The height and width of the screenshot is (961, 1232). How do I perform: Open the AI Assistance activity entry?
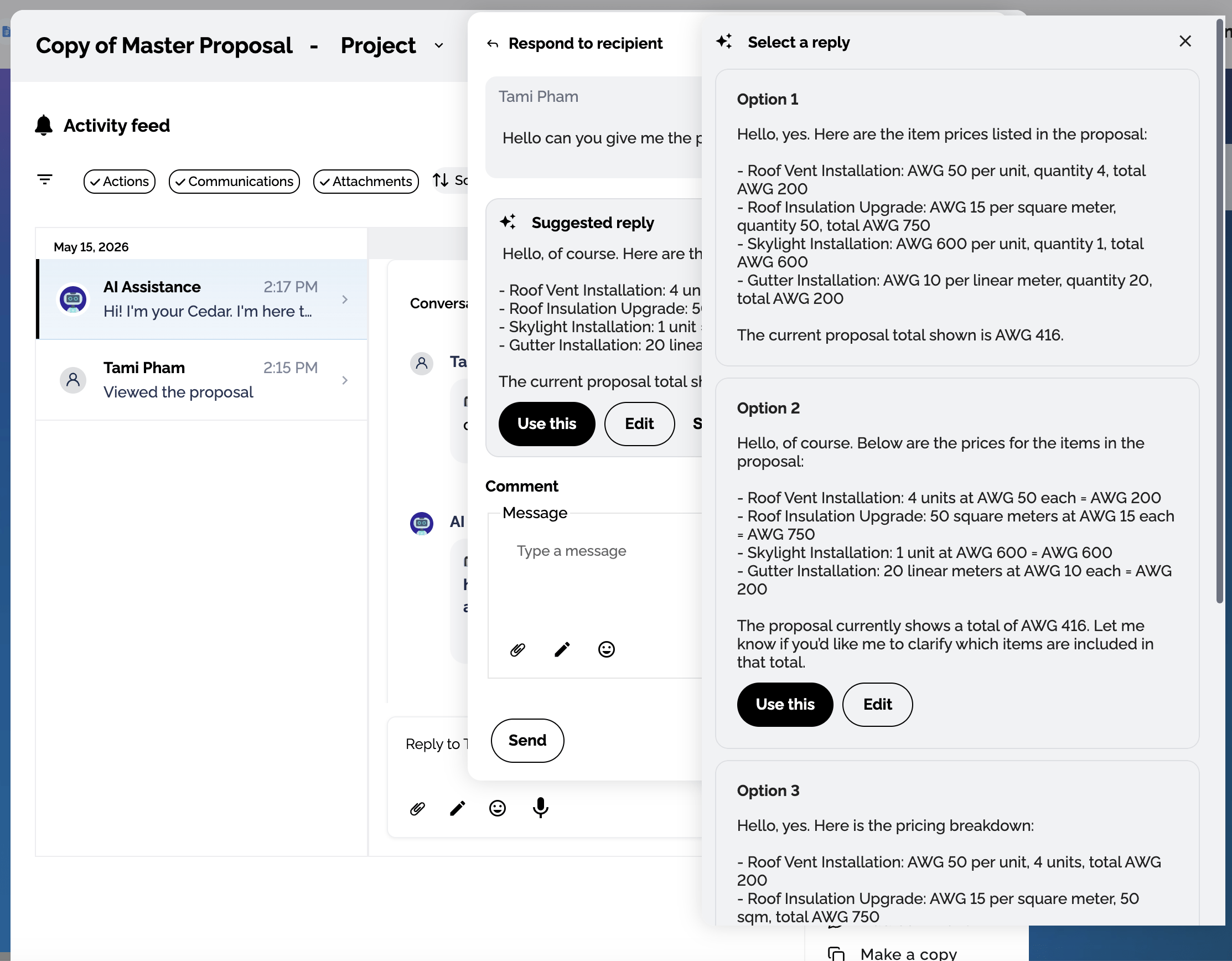click(x=202, y=299)
